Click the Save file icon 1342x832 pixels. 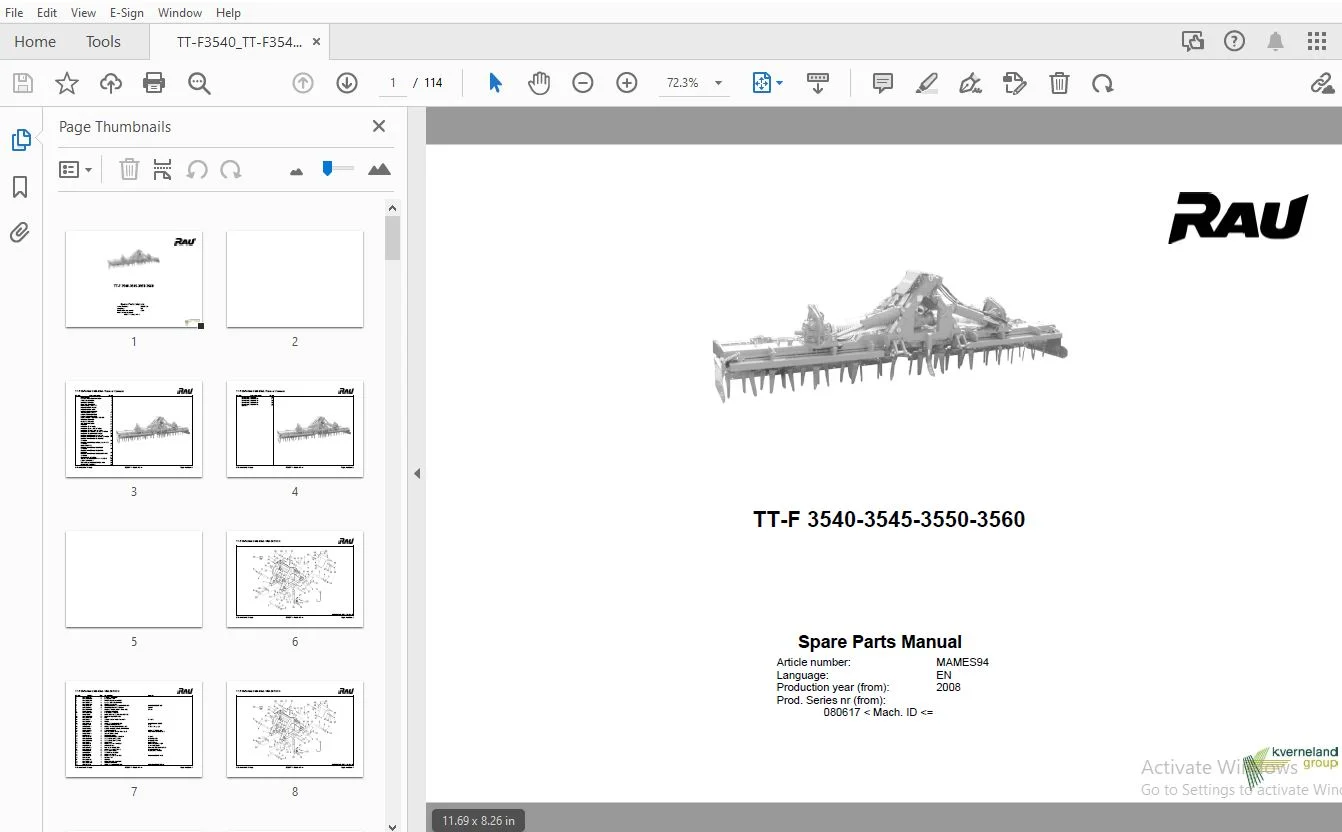click(22, 83)
